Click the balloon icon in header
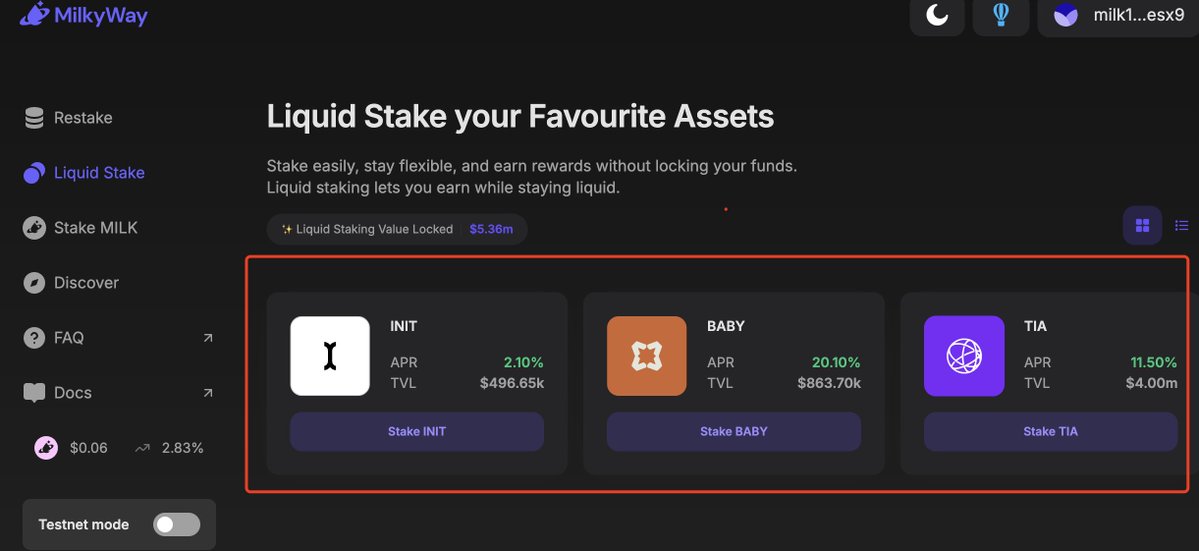Image resolution: width=1199 pixels, height=551 pixels. pos(1000,15)
